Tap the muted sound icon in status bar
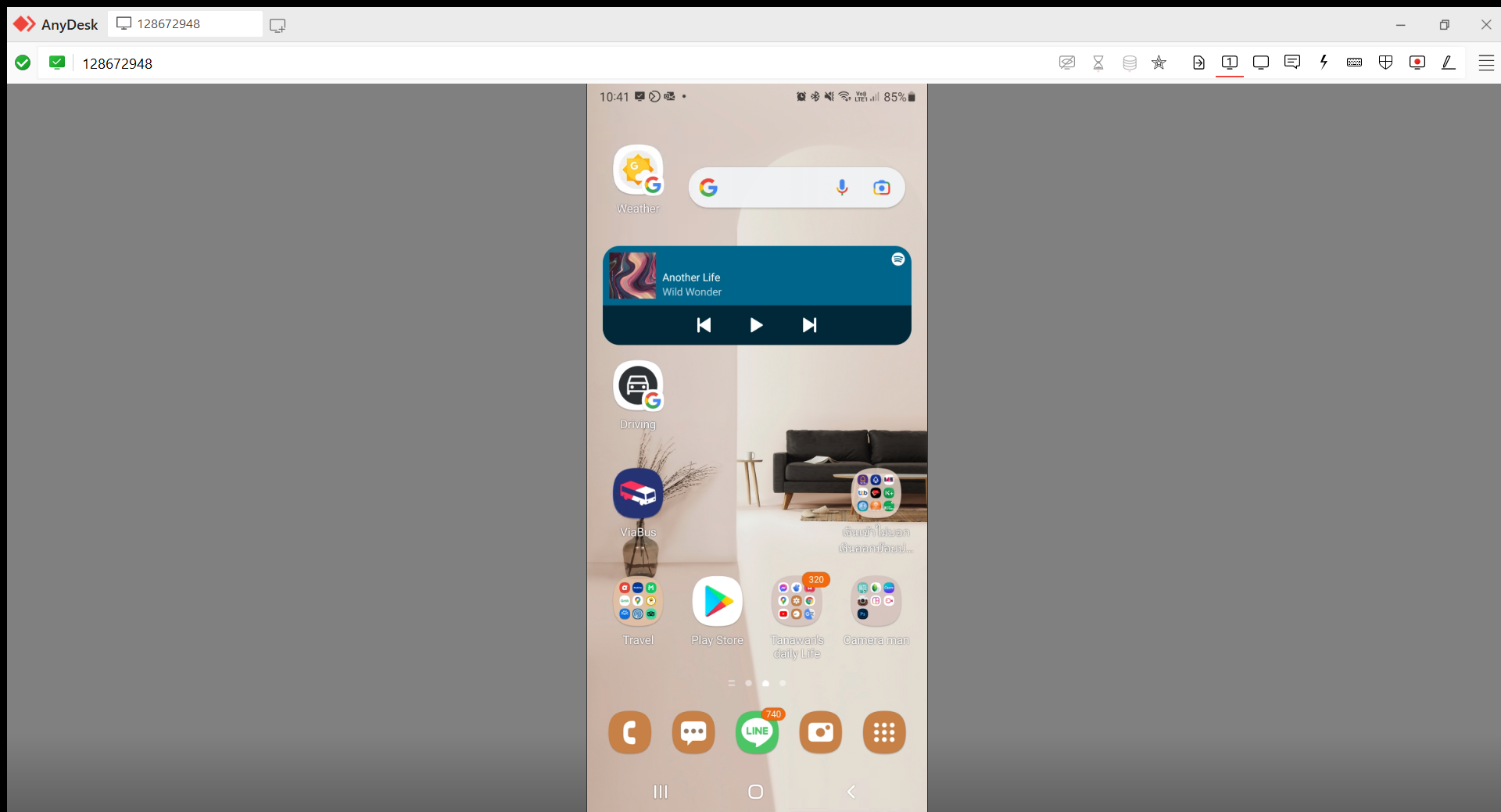The width and height of the screenshot is (1501, 812). click(829, 97)
